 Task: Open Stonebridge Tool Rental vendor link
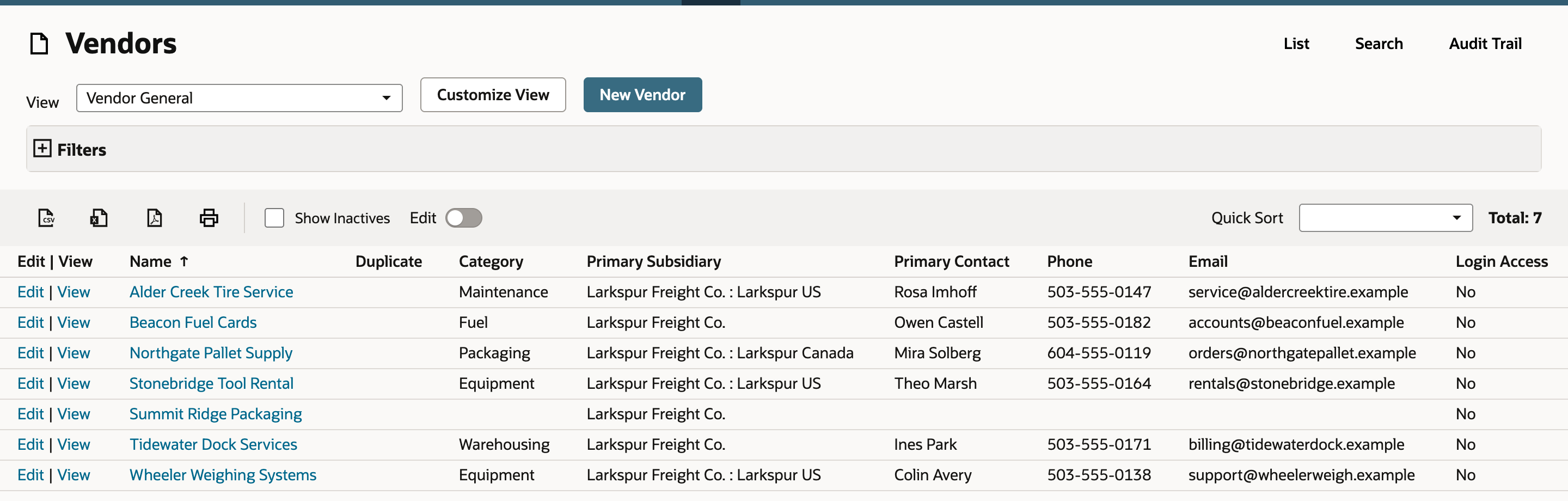[x=211, y=383]
